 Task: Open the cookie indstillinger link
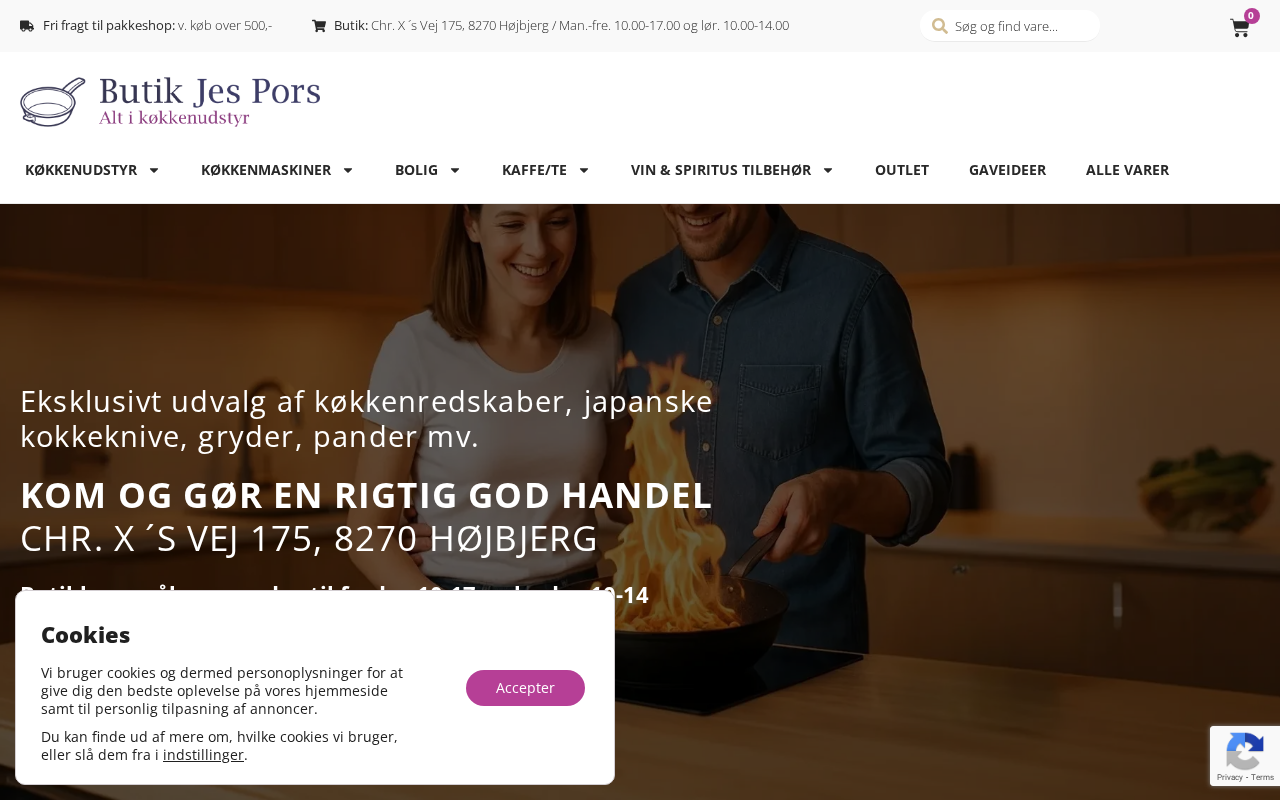203,755
